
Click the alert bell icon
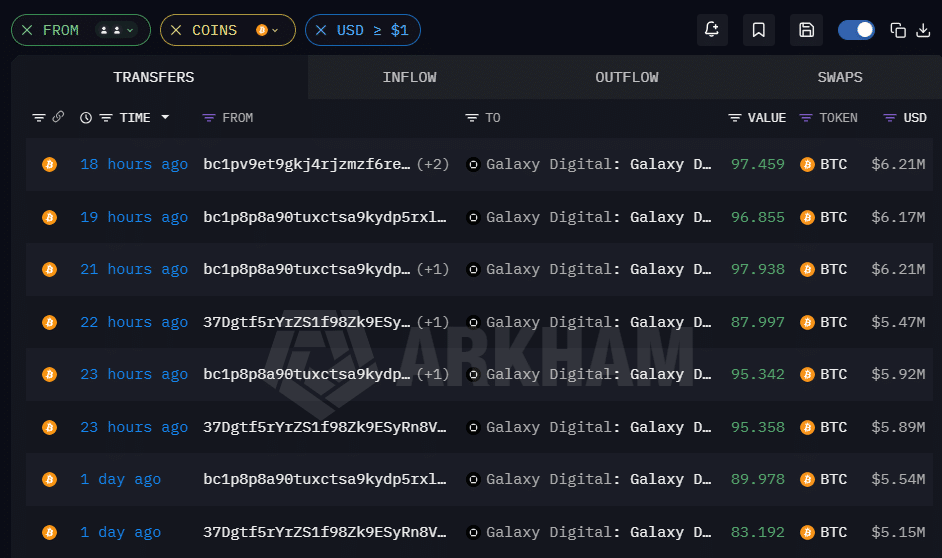point(712,29)
